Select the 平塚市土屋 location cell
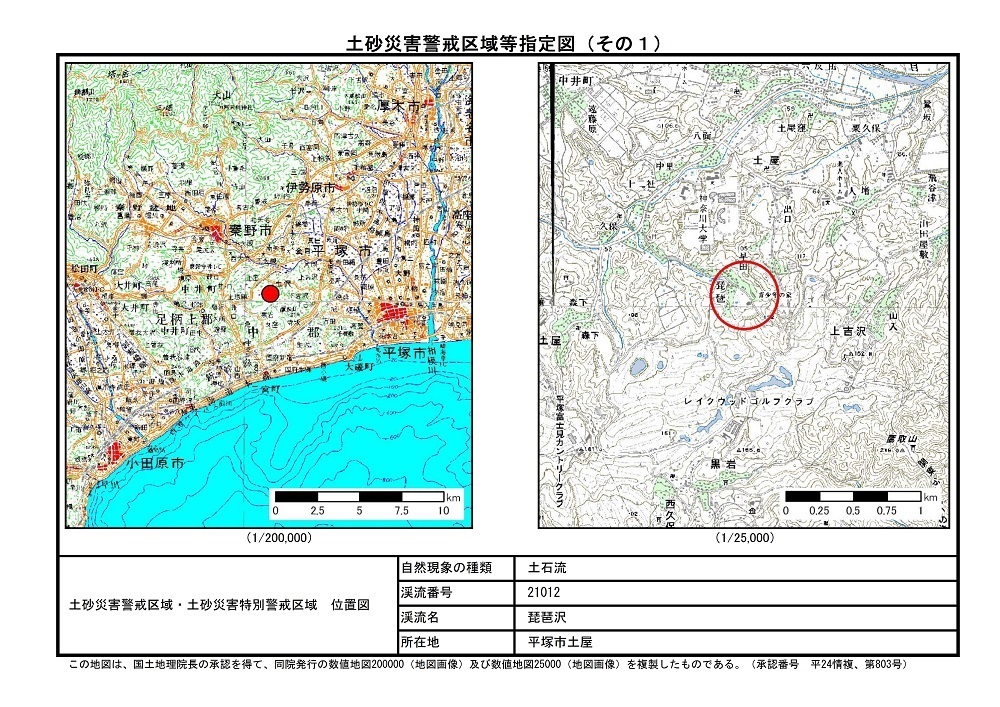The width and height of the screenshot is (1000, 707). [x=560, y=642]
